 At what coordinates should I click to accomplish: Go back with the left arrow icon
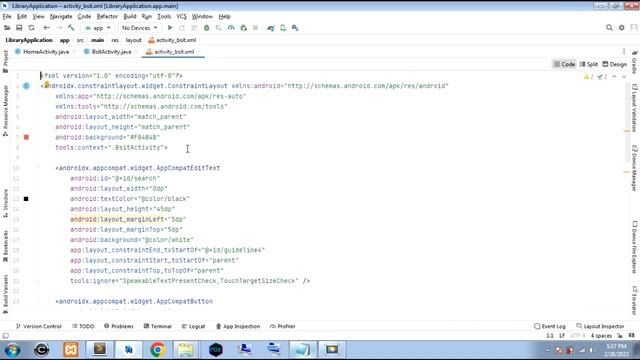pos(46,28)
